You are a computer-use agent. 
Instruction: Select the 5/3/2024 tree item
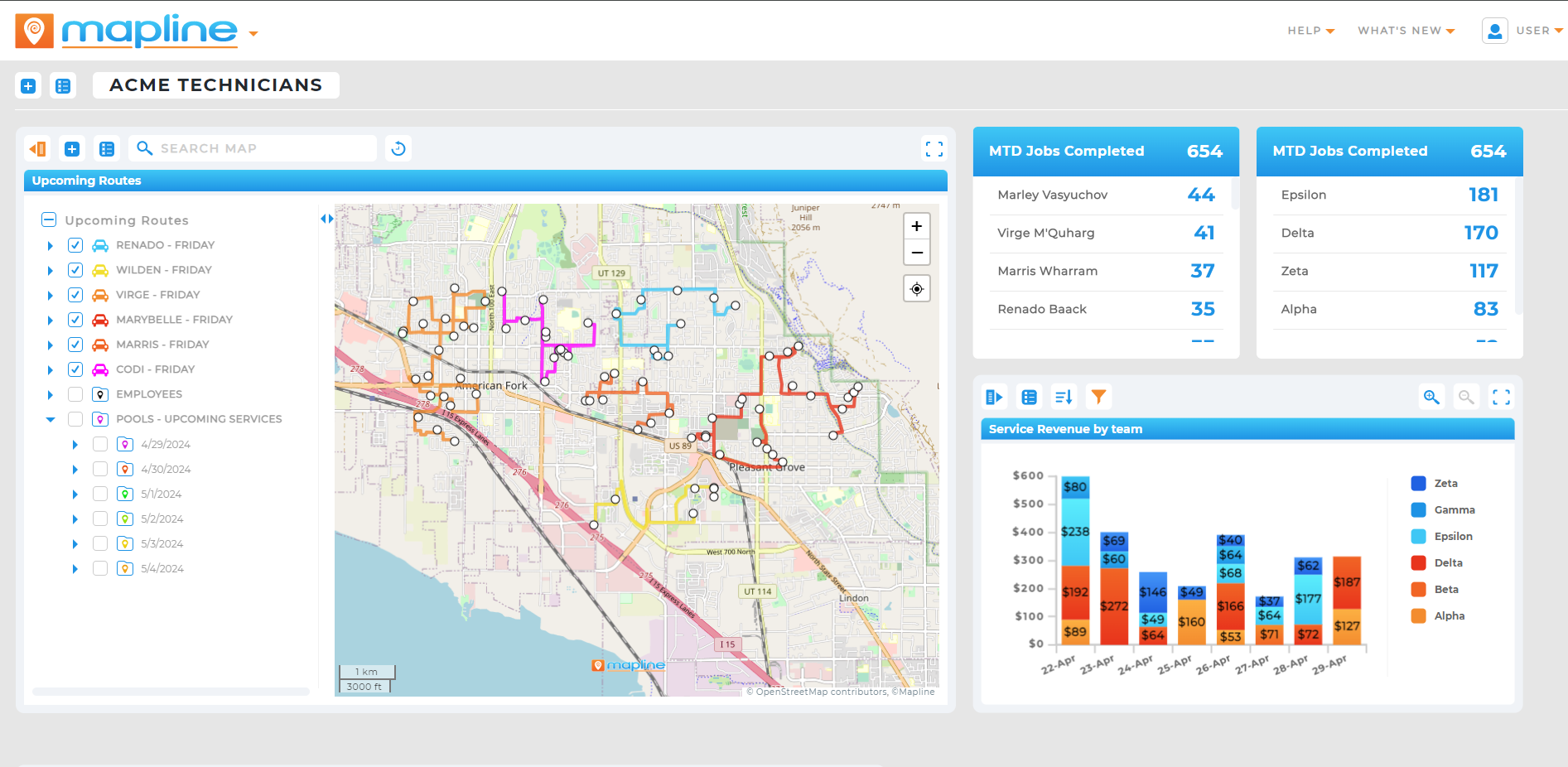(x=162, y=543)
